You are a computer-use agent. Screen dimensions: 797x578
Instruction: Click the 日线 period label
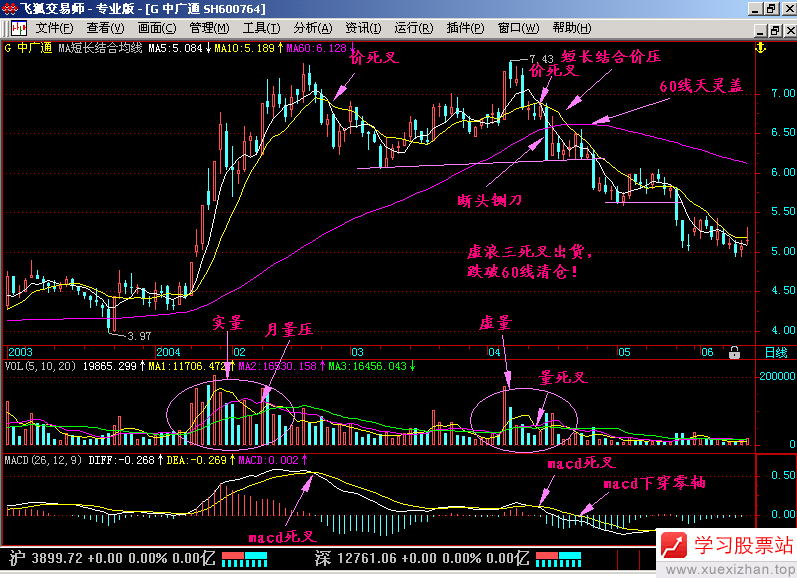coord(775,353)
